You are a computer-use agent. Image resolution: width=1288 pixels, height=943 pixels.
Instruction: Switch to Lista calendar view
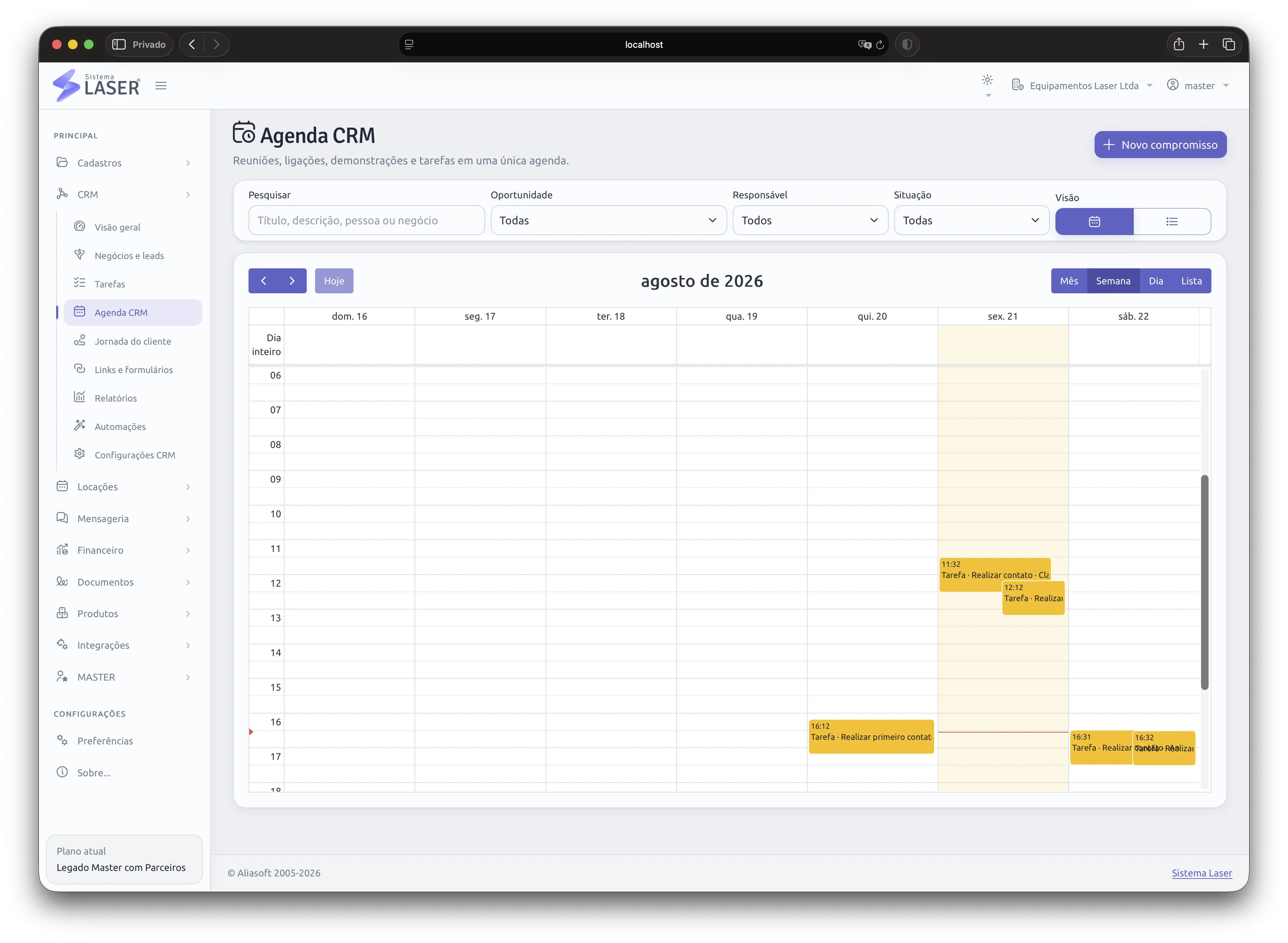[1191, 281]
